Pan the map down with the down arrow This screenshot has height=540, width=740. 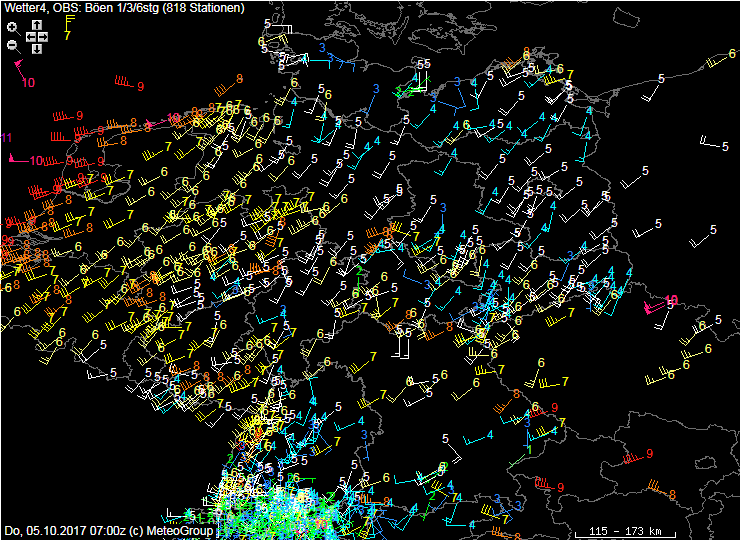coord(37,49)
